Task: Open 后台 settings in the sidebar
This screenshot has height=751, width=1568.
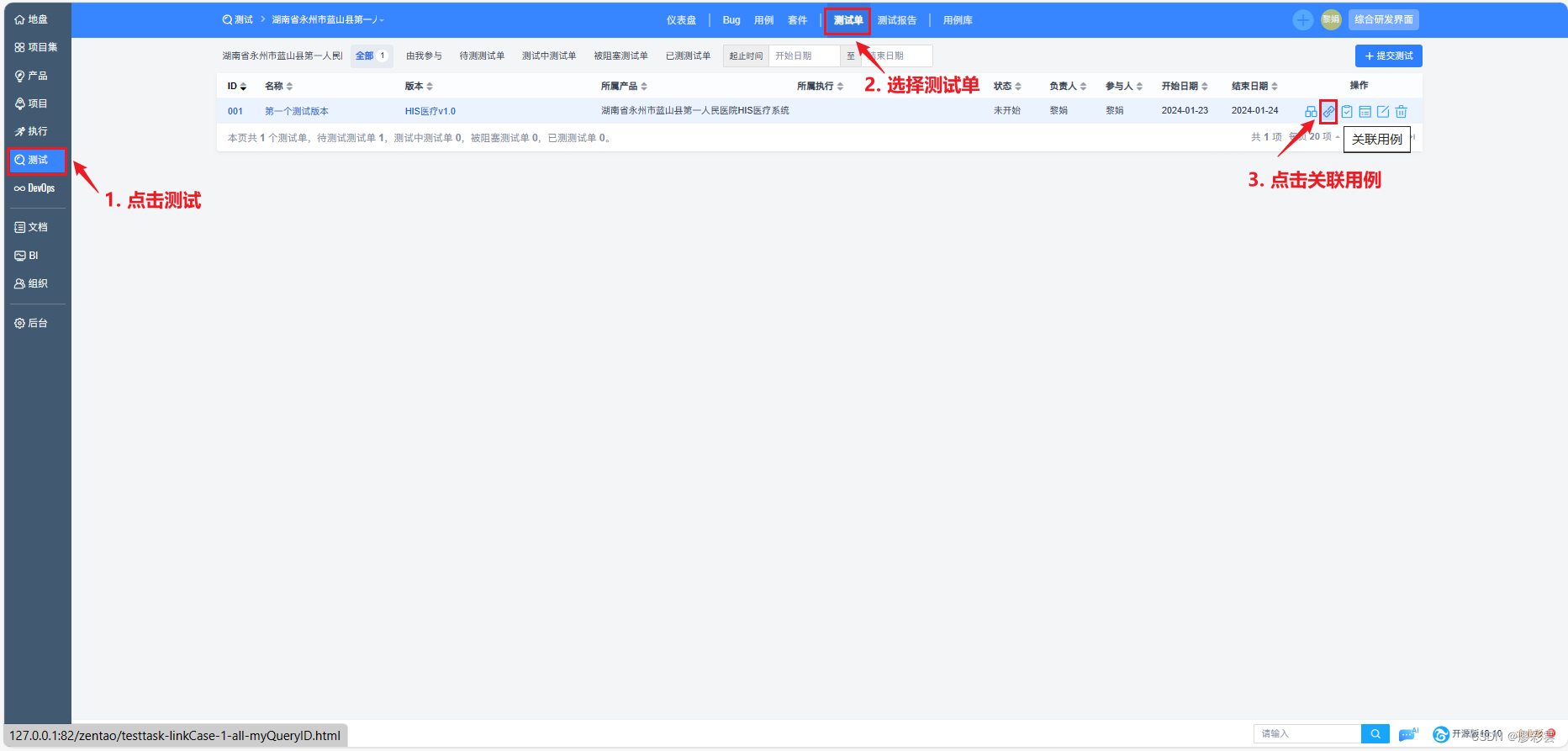Action: click(x=31, y=323)
